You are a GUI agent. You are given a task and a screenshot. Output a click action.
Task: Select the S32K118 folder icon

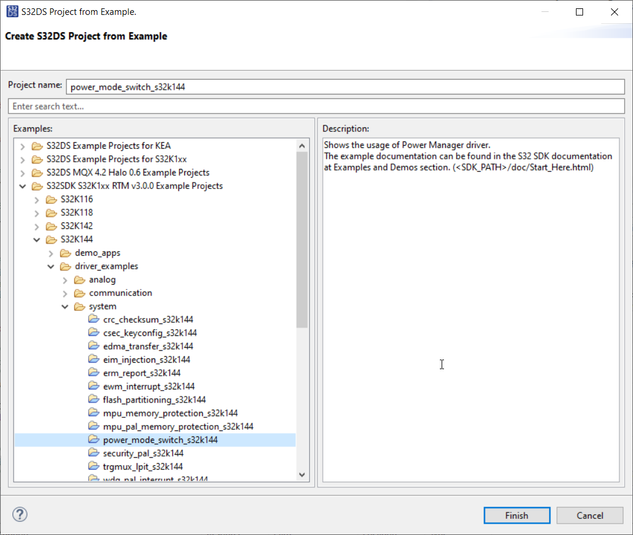[51, 212]
